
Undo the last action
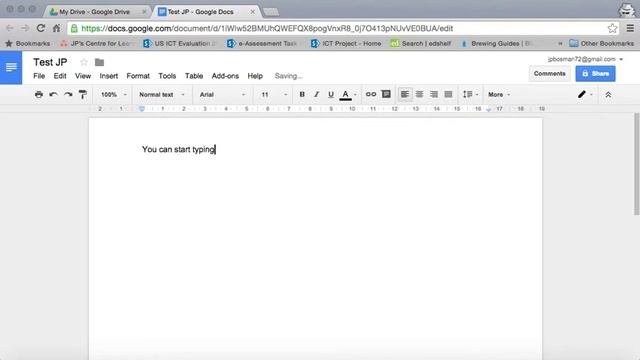(53, 94)
